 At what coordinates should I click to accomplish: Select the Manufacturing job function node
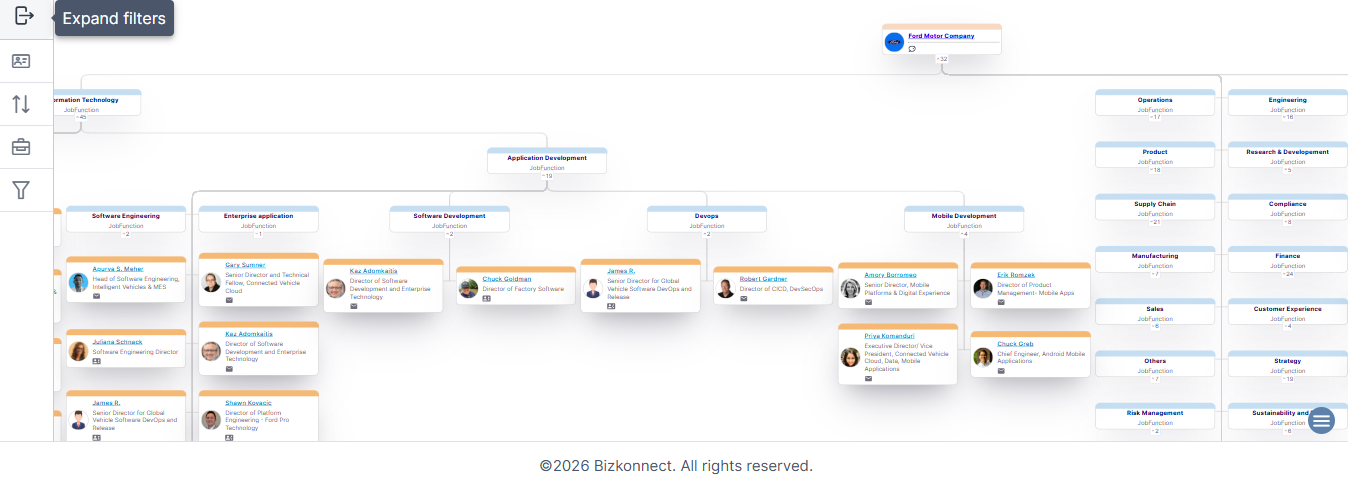click(1155, 260)
